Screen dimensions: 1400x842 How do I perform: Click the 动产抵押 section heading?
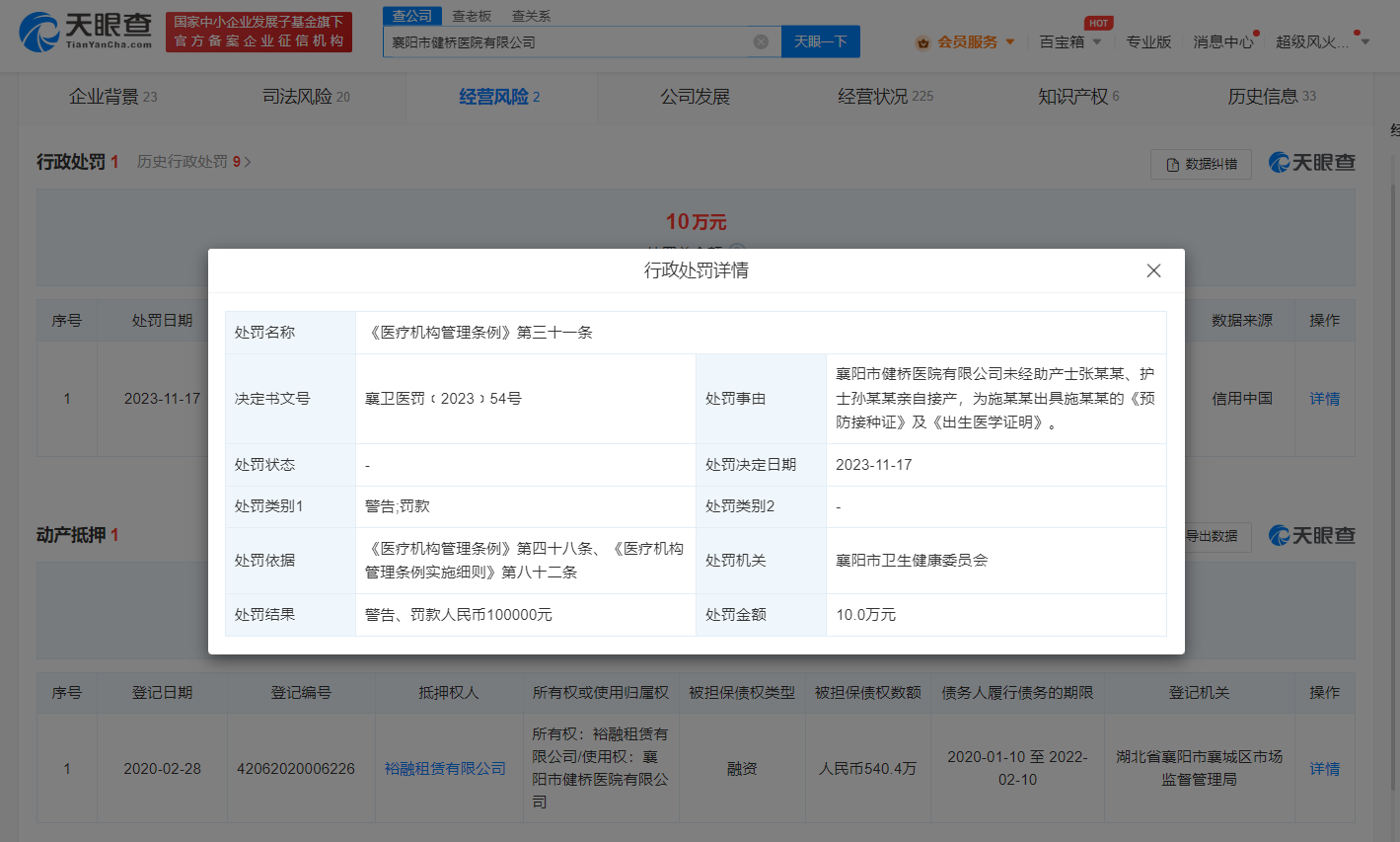[71, 535]
